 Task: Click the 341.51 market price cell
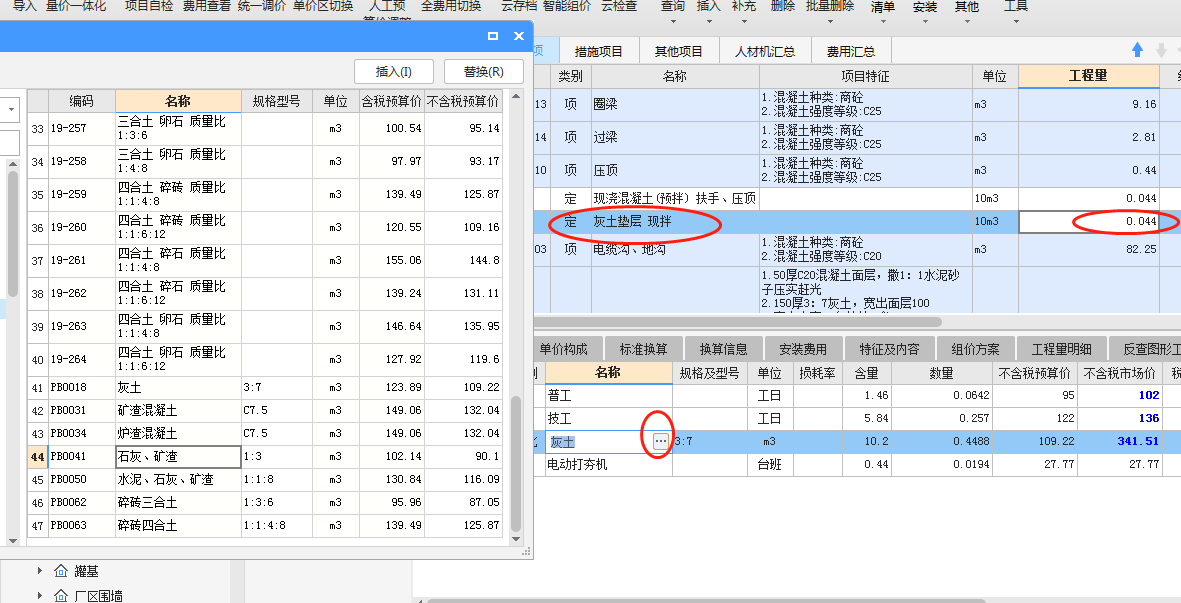[x=1119, y=441]
